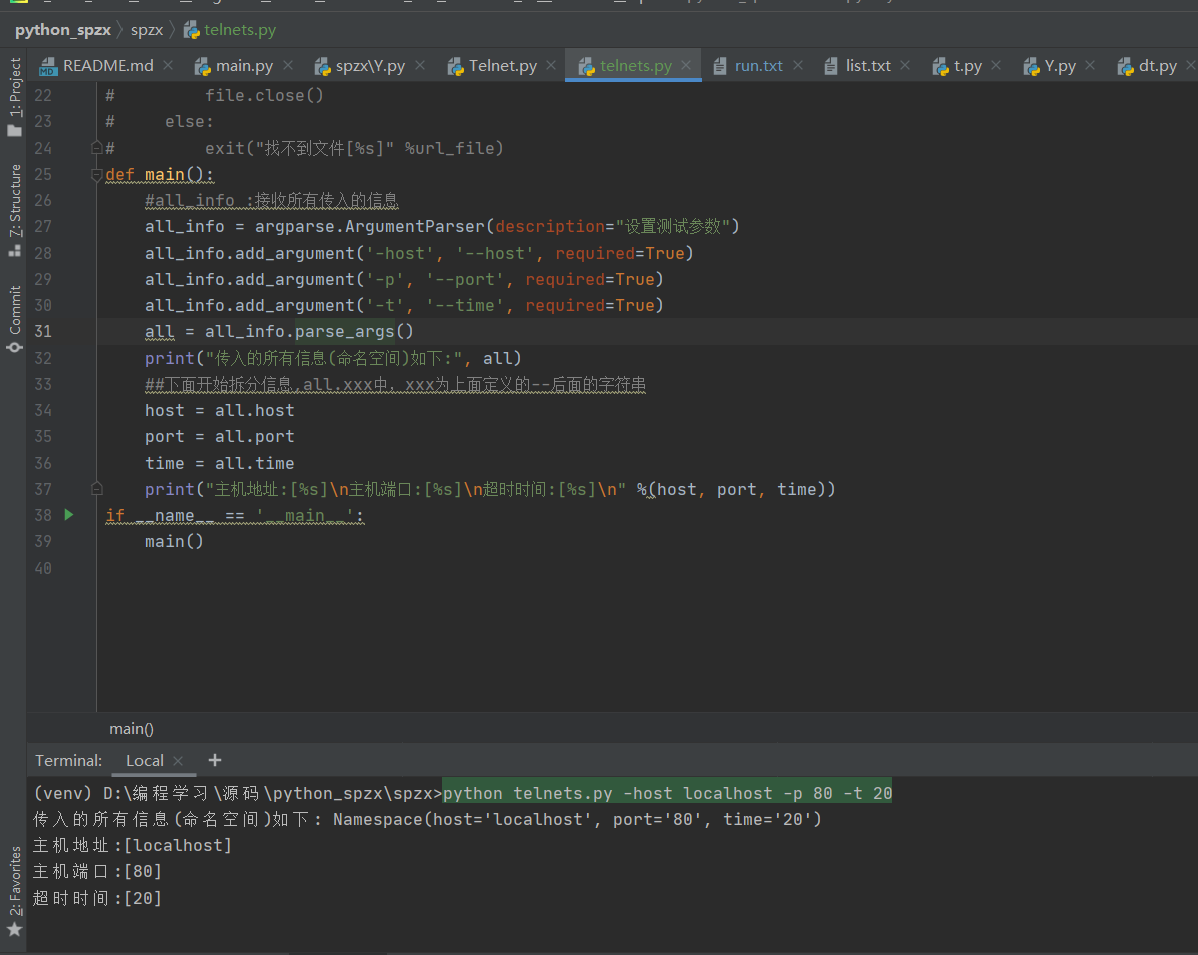The height and width of the screenshot is (955, 1198).
Task: Close the Telnet.py tab
Action: pyautogui.click(x=551, y=66)
